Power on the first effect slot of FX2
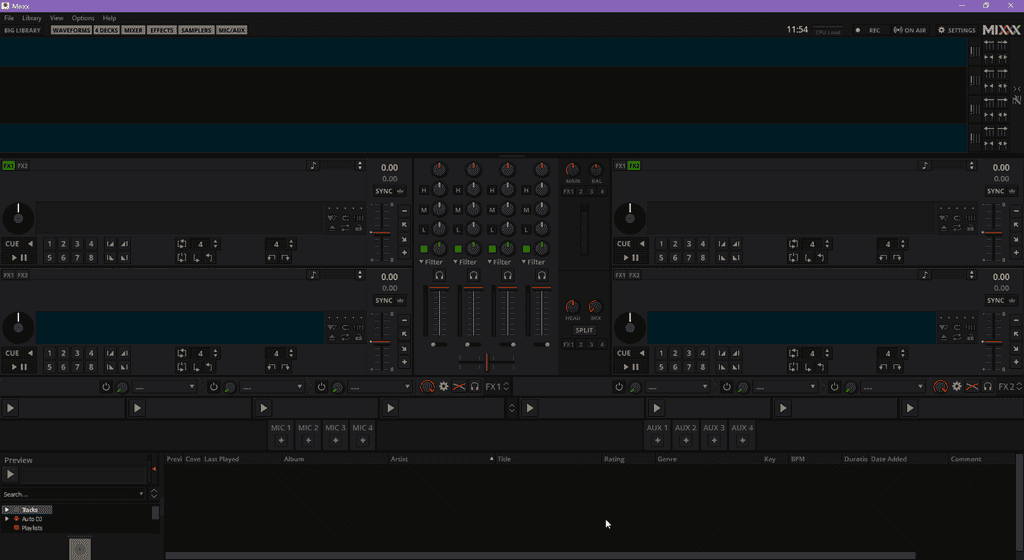Screen dimensions: 1024x560 pyautogui.click(x=619, y=387)
